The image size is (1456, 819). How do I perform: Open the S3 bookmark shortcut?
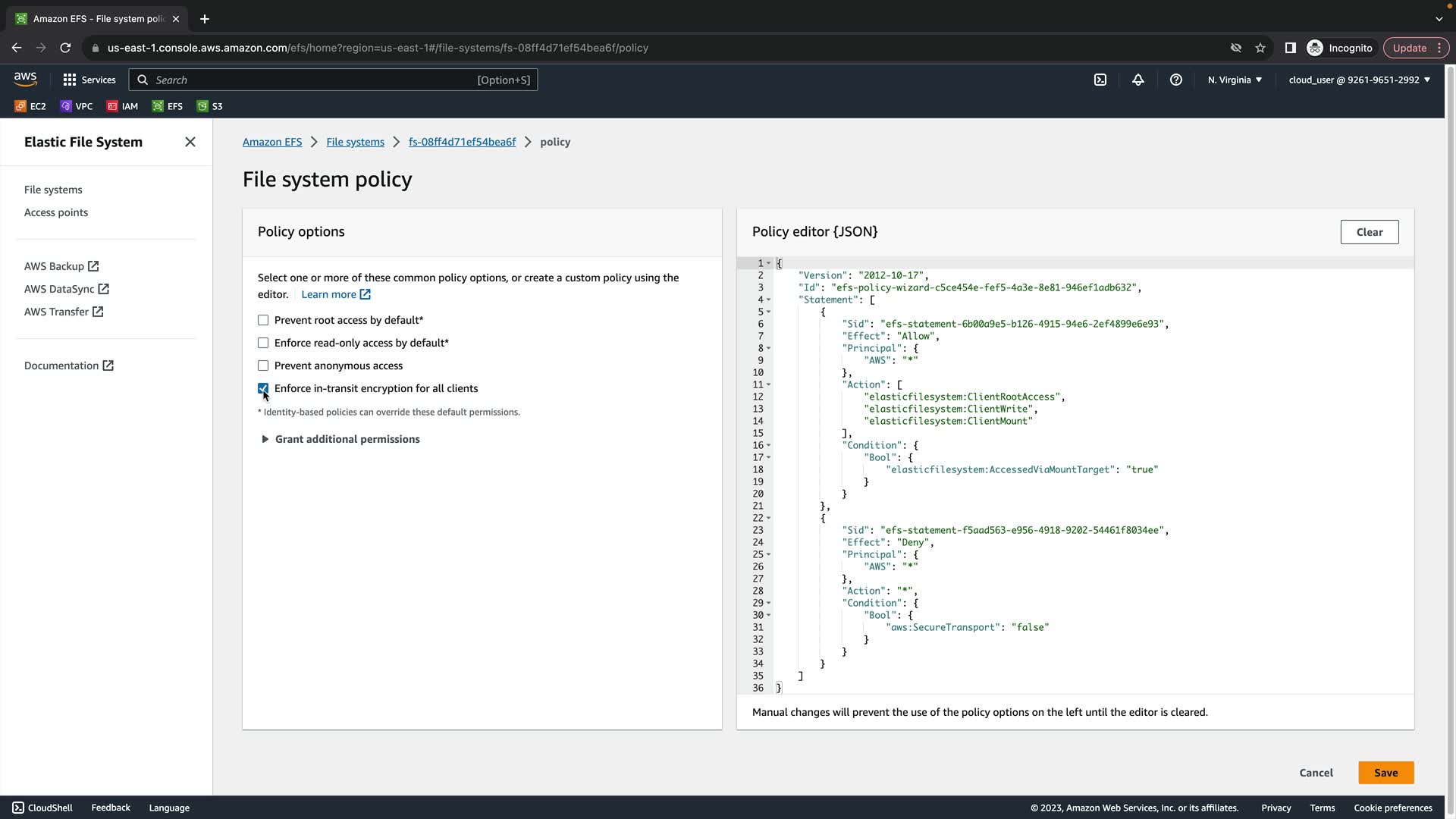point(210,106)
